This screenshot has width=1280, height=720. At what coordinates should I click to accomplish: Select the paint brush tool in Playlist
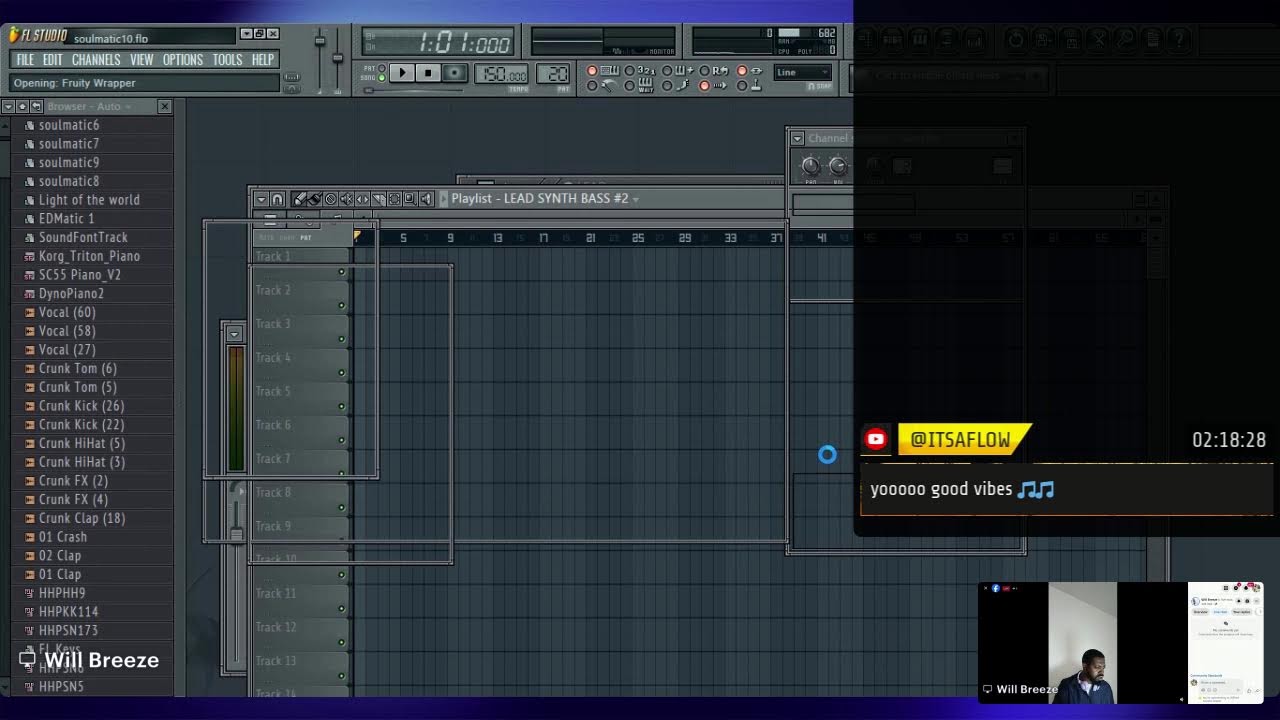pos(314,199)
